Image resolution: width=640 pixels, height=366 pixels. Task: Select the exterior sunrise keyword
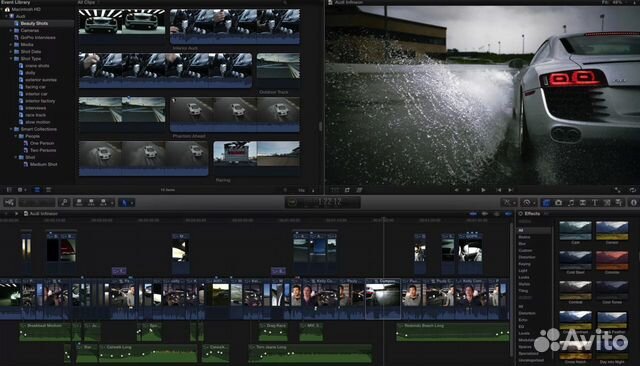coord(41,80)
